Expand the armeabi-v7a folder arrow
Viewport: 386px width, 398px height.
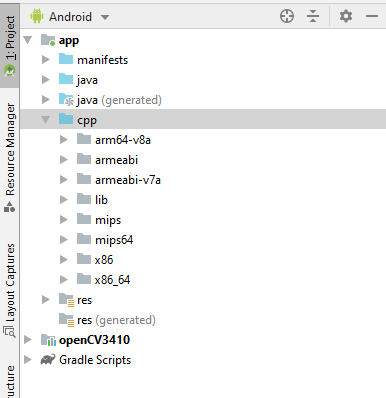[64, 180]
